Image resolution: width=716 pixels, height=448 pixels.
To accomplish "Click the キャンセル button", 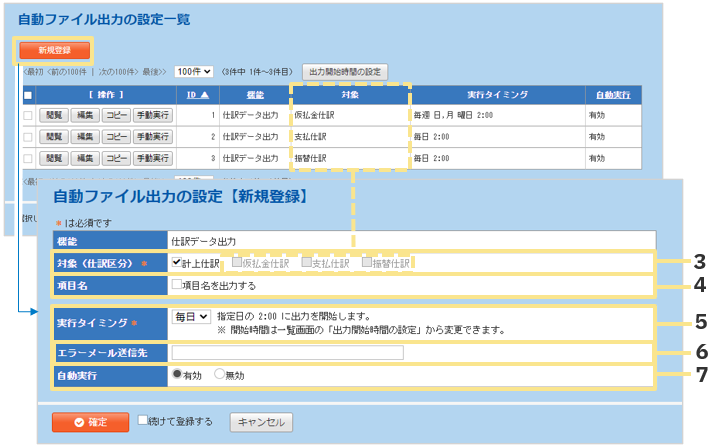I will point(262,422).
